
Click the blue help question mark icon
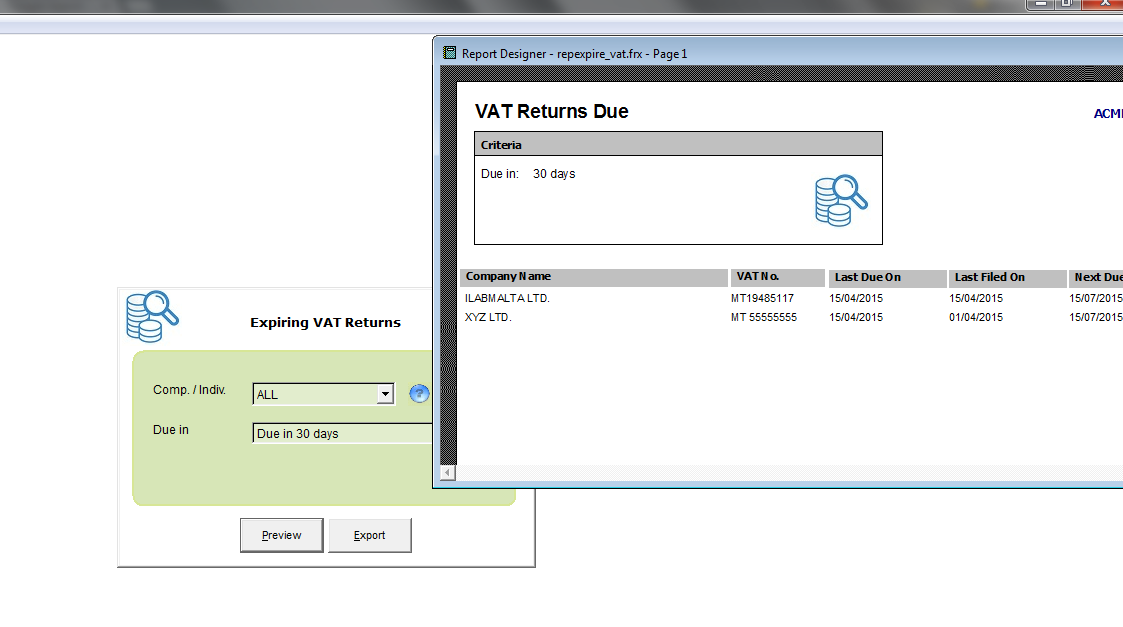click(419, 394)
